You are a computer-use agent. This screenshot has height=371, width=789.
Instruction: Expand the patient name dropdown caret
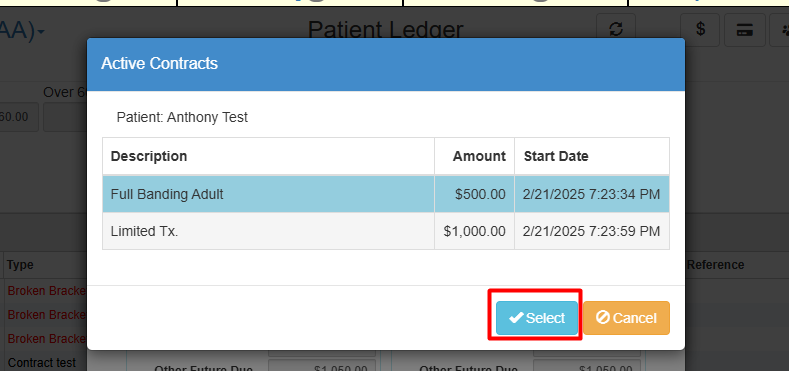[41, 33]
